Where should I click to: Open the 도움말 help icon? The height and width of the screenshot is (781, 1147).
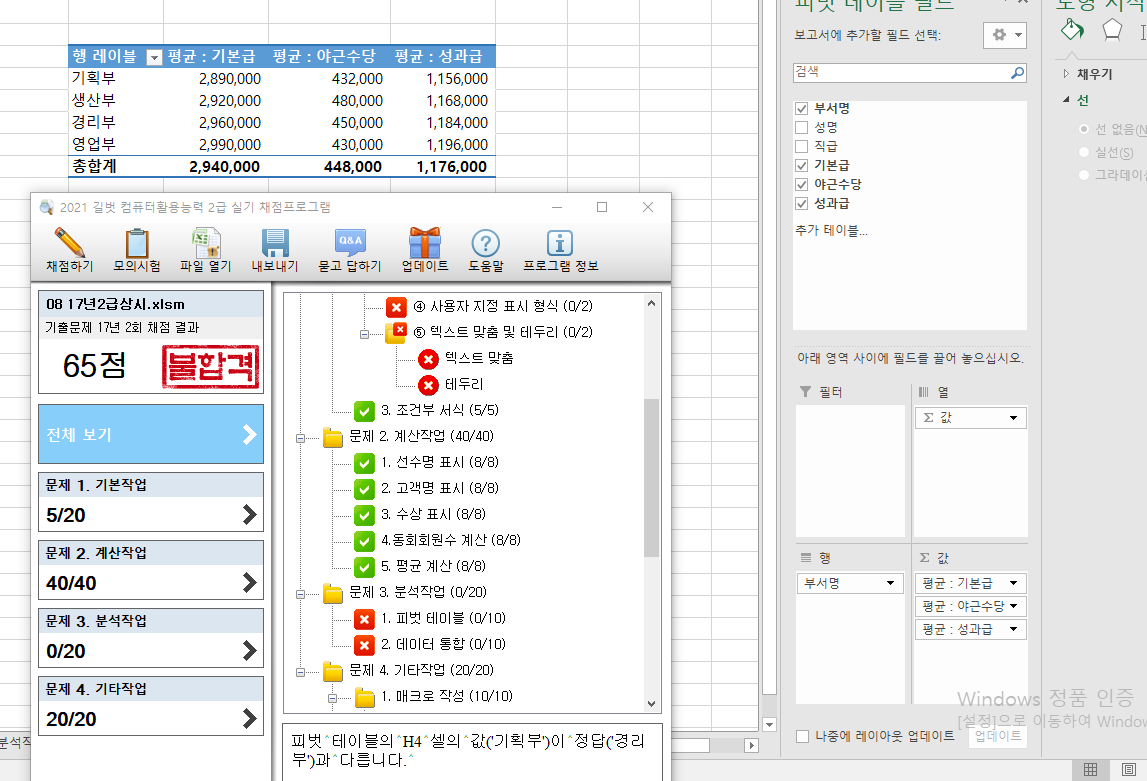pos(485,243)
